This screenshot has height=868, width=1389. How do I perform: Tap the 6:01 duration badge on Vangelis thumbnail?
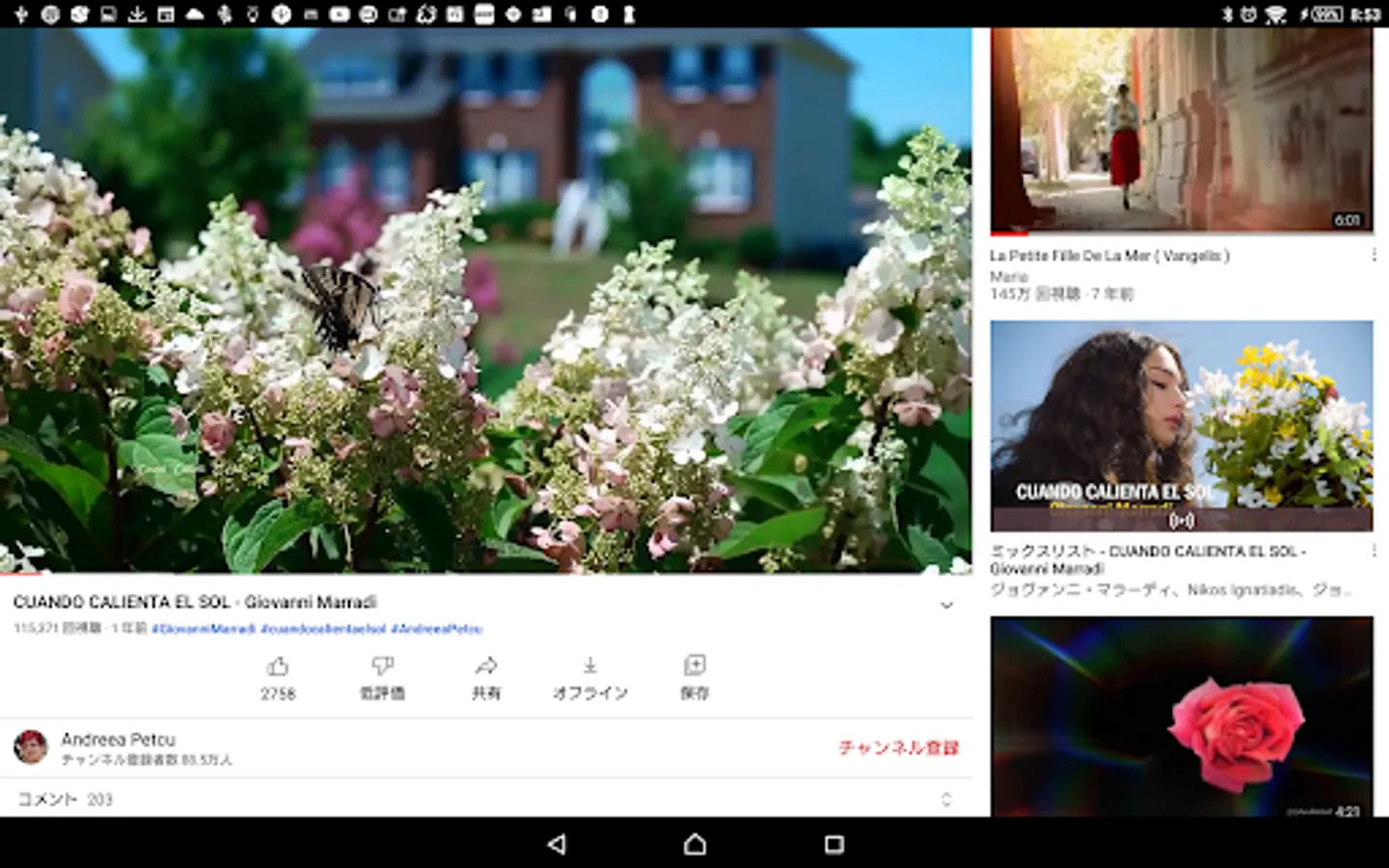click(1348, 220)
